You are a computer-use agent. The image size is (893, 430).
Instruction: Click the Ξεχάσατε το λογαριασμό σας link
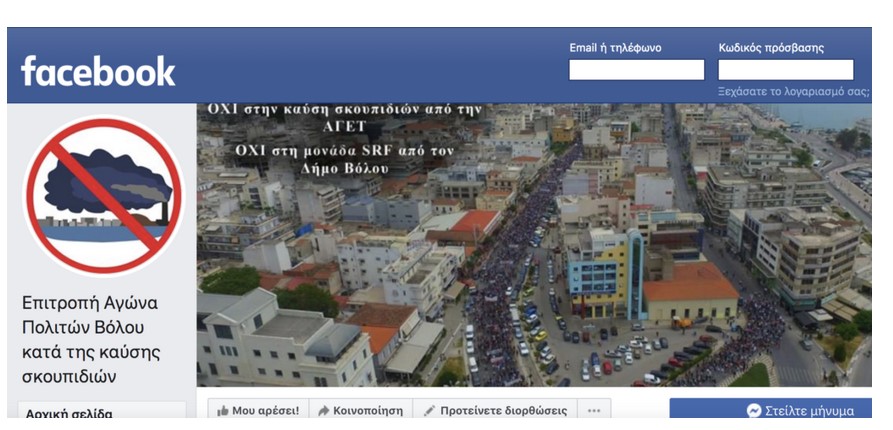tap(793, 92)
